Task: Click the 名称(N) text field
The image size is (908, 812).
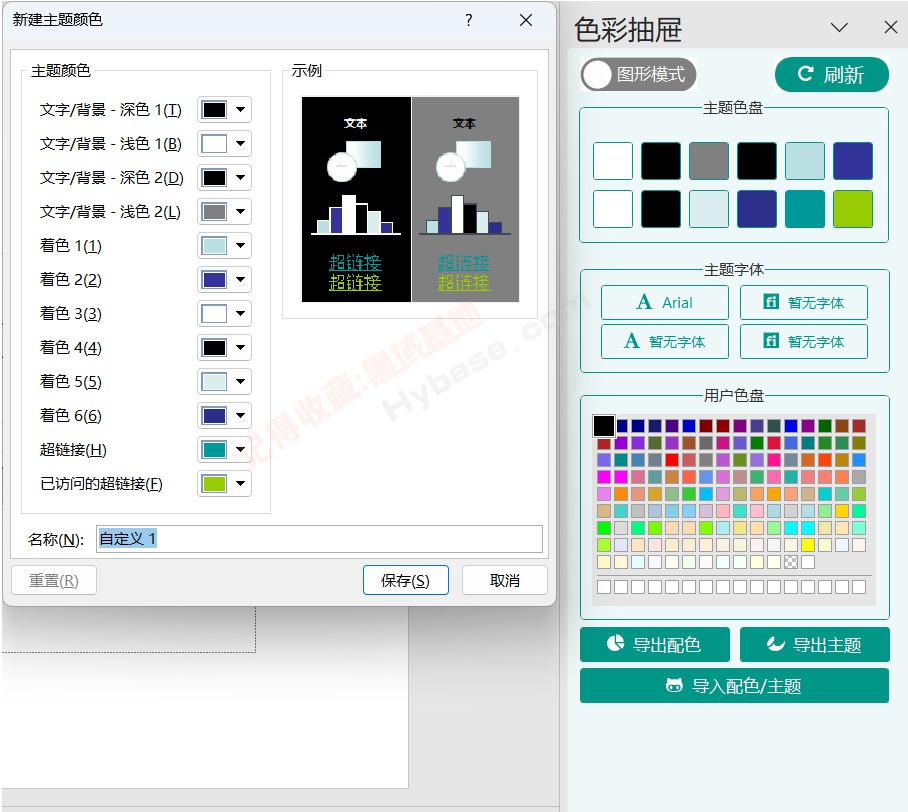Action: coord(319,539)
